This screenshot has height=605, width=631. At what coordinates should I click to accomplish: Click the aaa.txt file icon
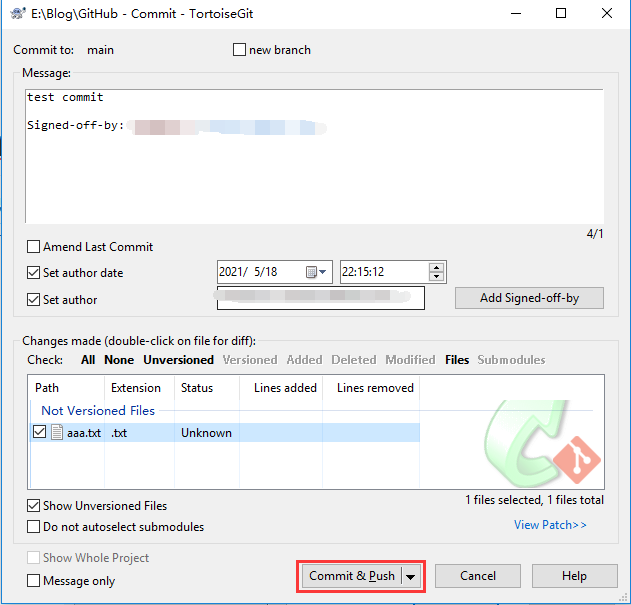[57, 433]
